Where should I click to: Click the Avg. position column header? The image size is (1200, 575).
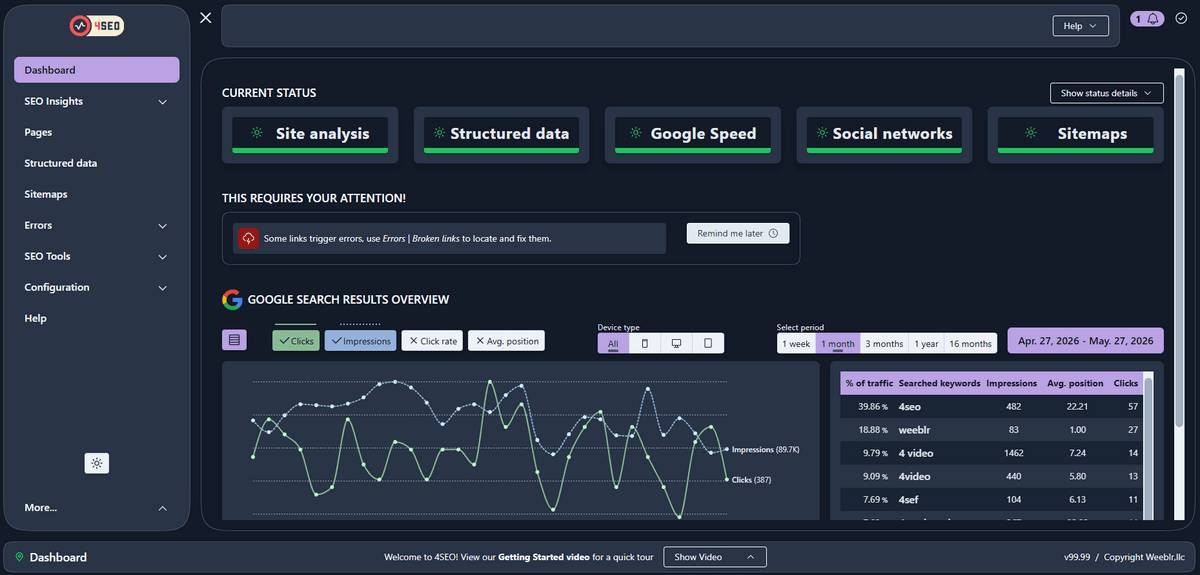1075,383
